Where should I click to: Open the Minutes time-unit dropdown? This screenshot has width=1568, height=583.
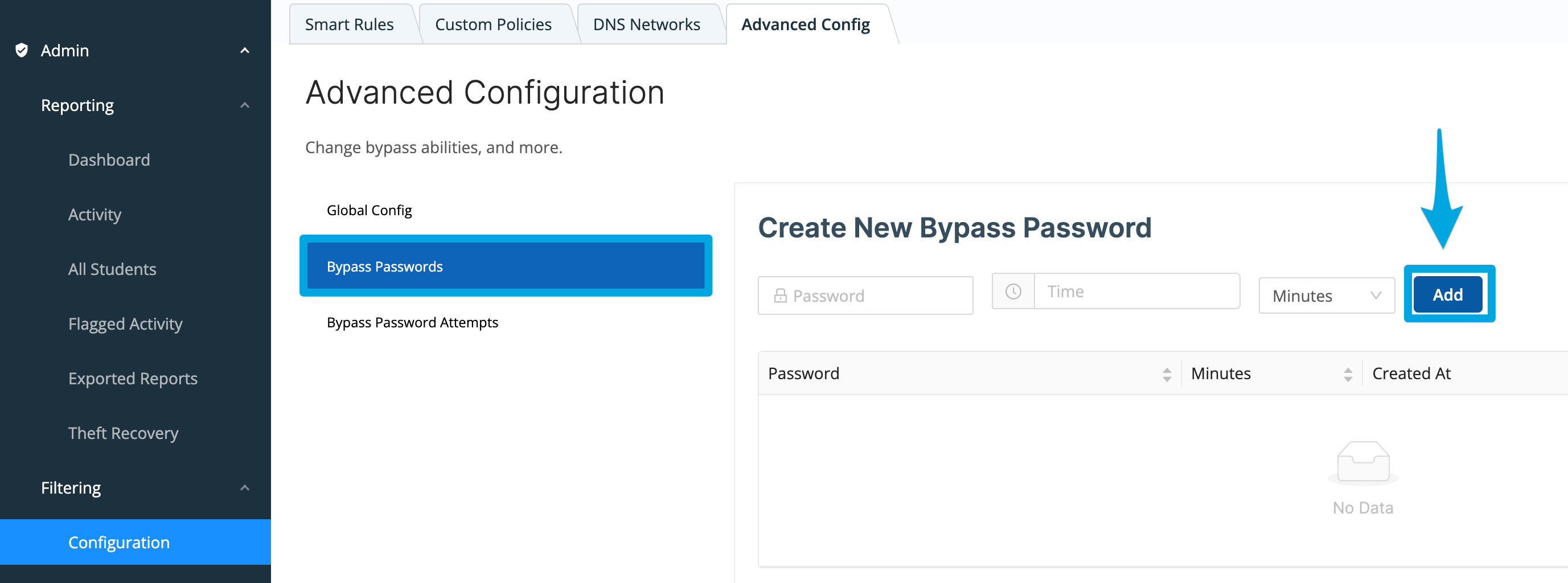[1327, 295]
